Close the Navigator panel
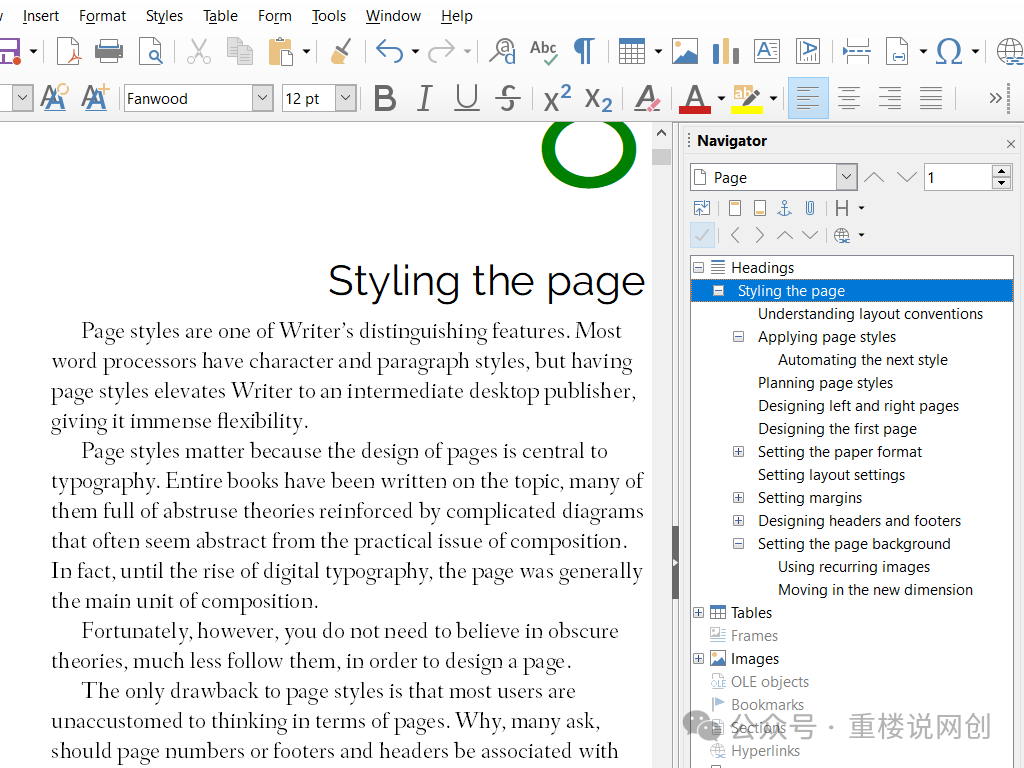Viewport: 1024px width, 768px height. click(1010, 143)
